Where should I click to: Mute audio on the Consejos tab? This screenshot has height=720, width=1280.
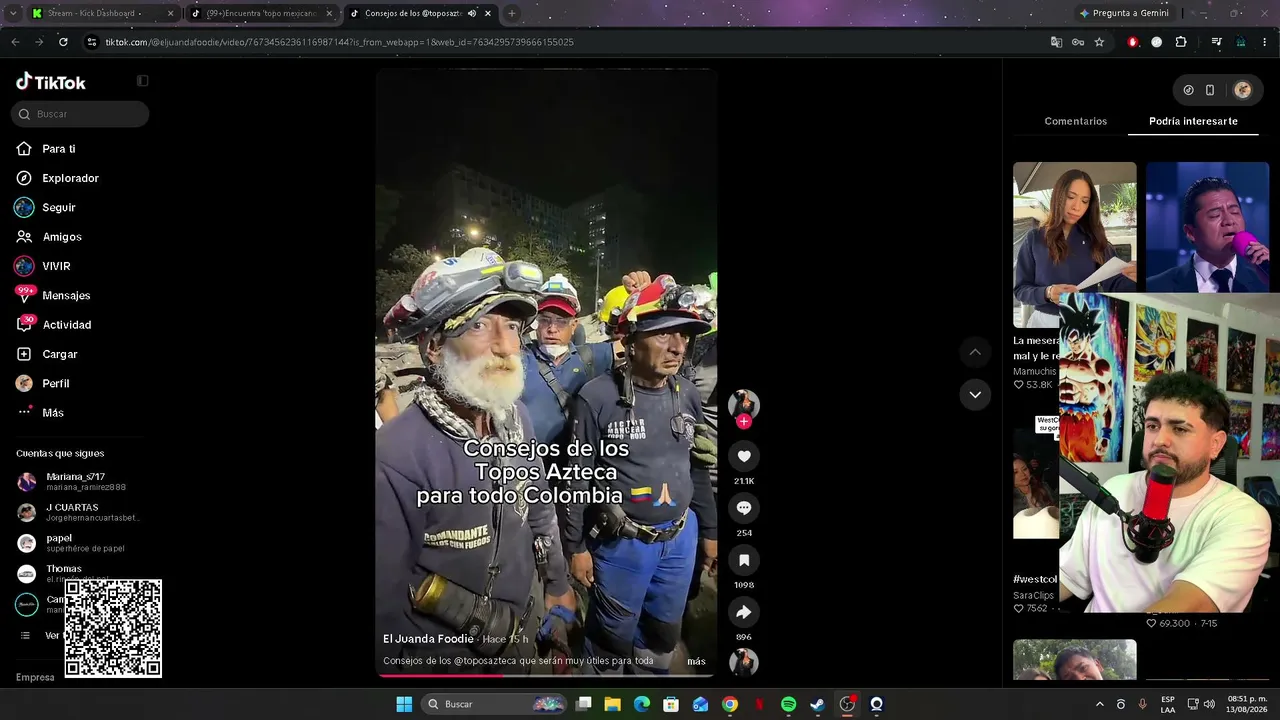click(x=471, y=13)
